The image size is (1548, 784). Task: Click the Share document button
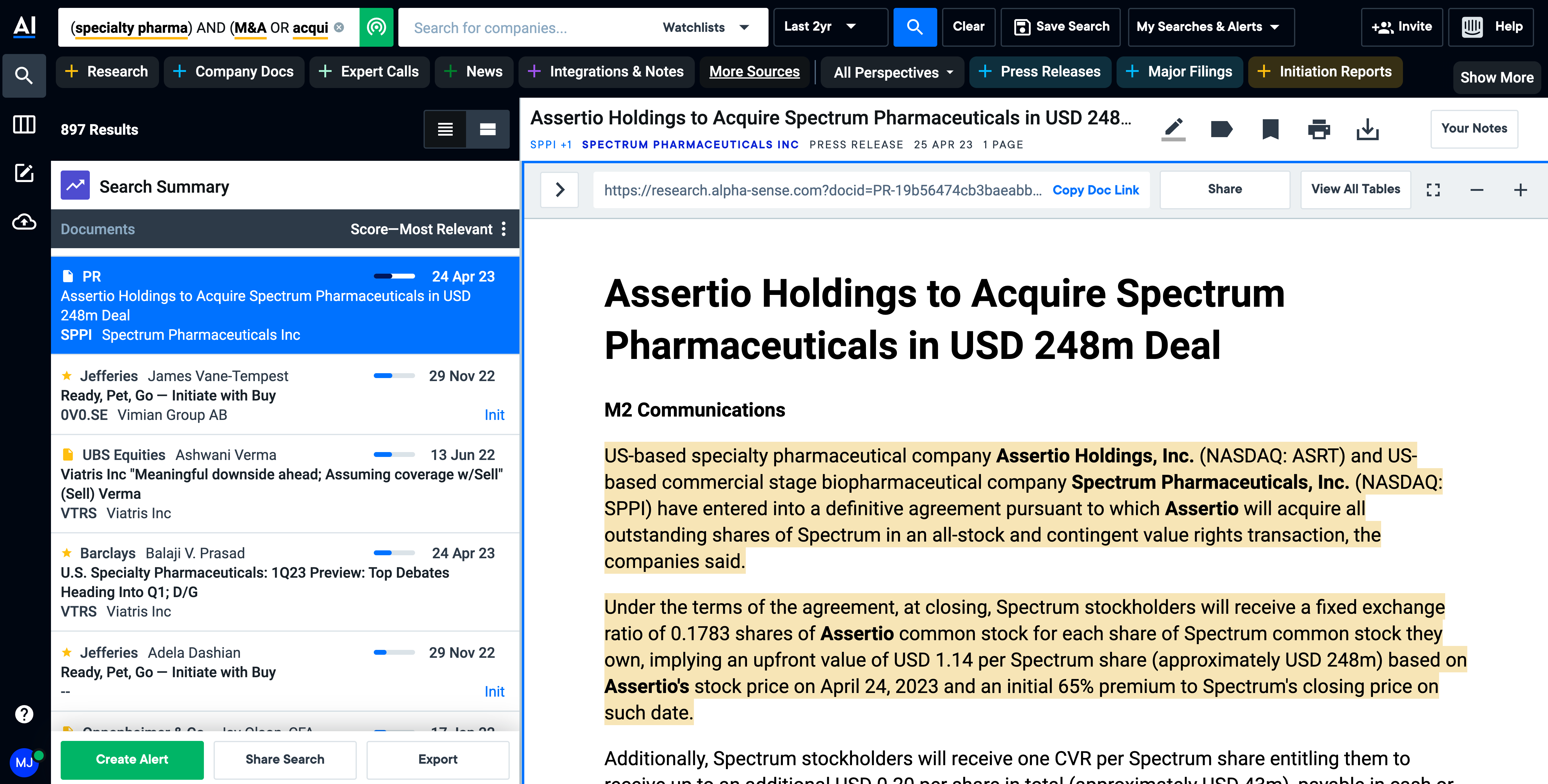click(1225, 189)
